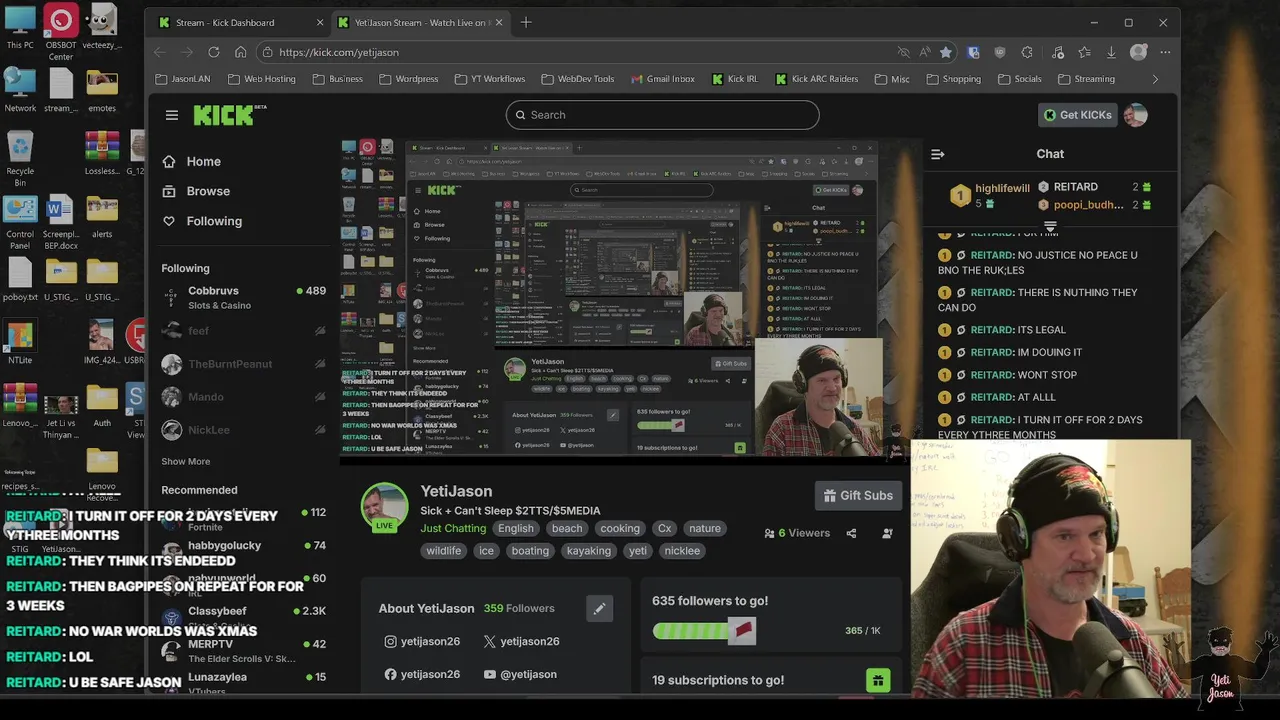Click the share stream icon
The width and height of the screenshot is (1280, 720).
coord(851,533)
